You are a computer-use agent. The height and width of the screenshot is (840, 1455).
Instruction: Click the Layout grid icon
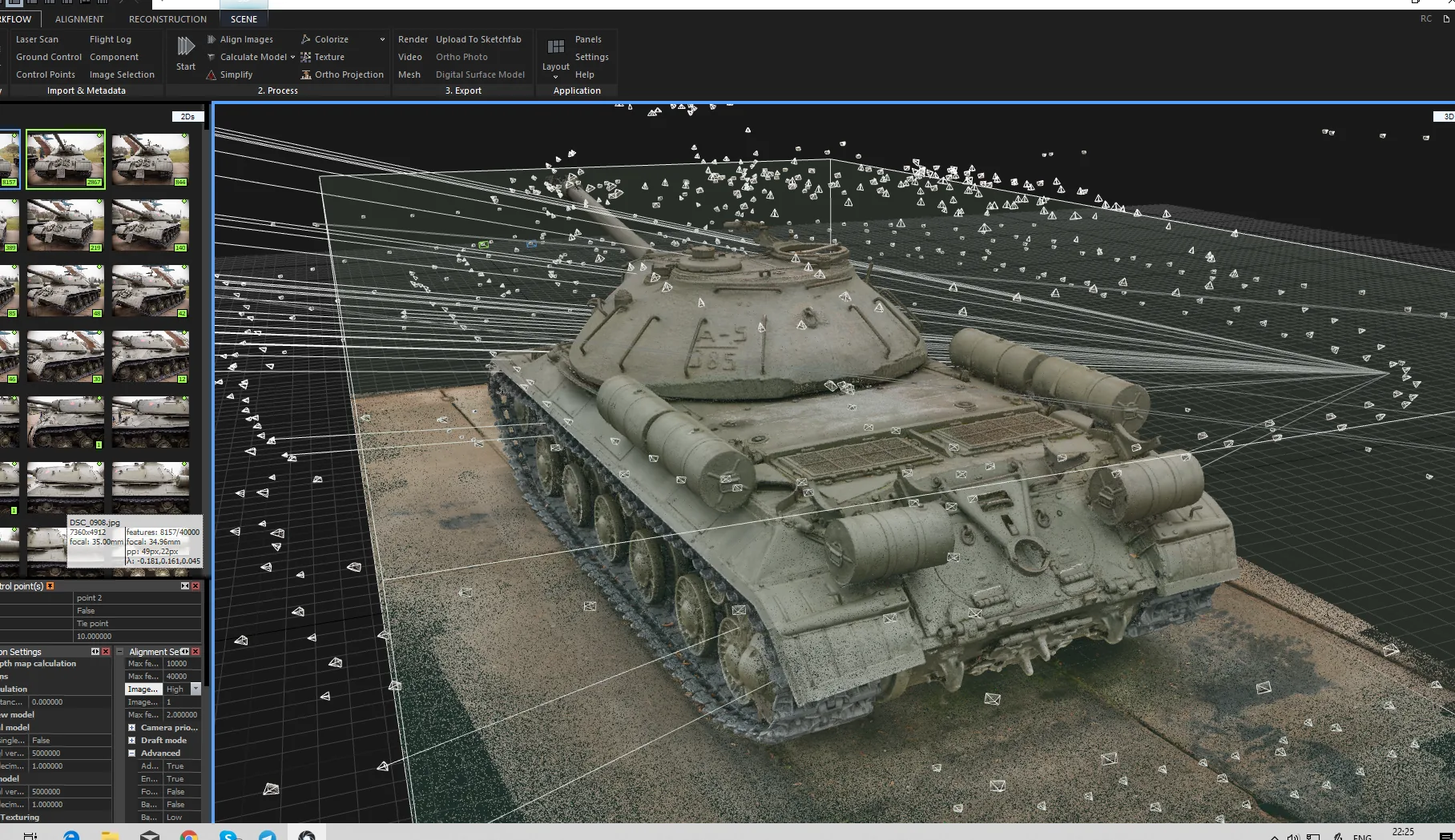click(556, 47)
